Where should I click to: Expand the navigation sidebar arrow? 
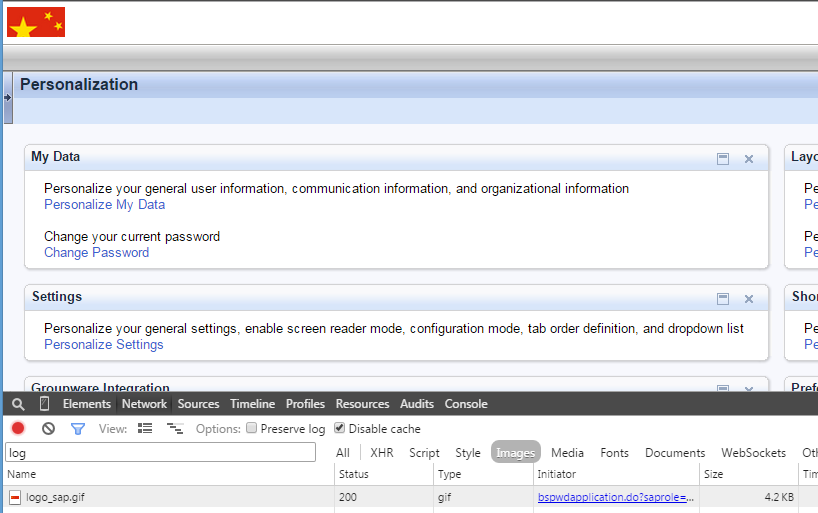(8, 98)
